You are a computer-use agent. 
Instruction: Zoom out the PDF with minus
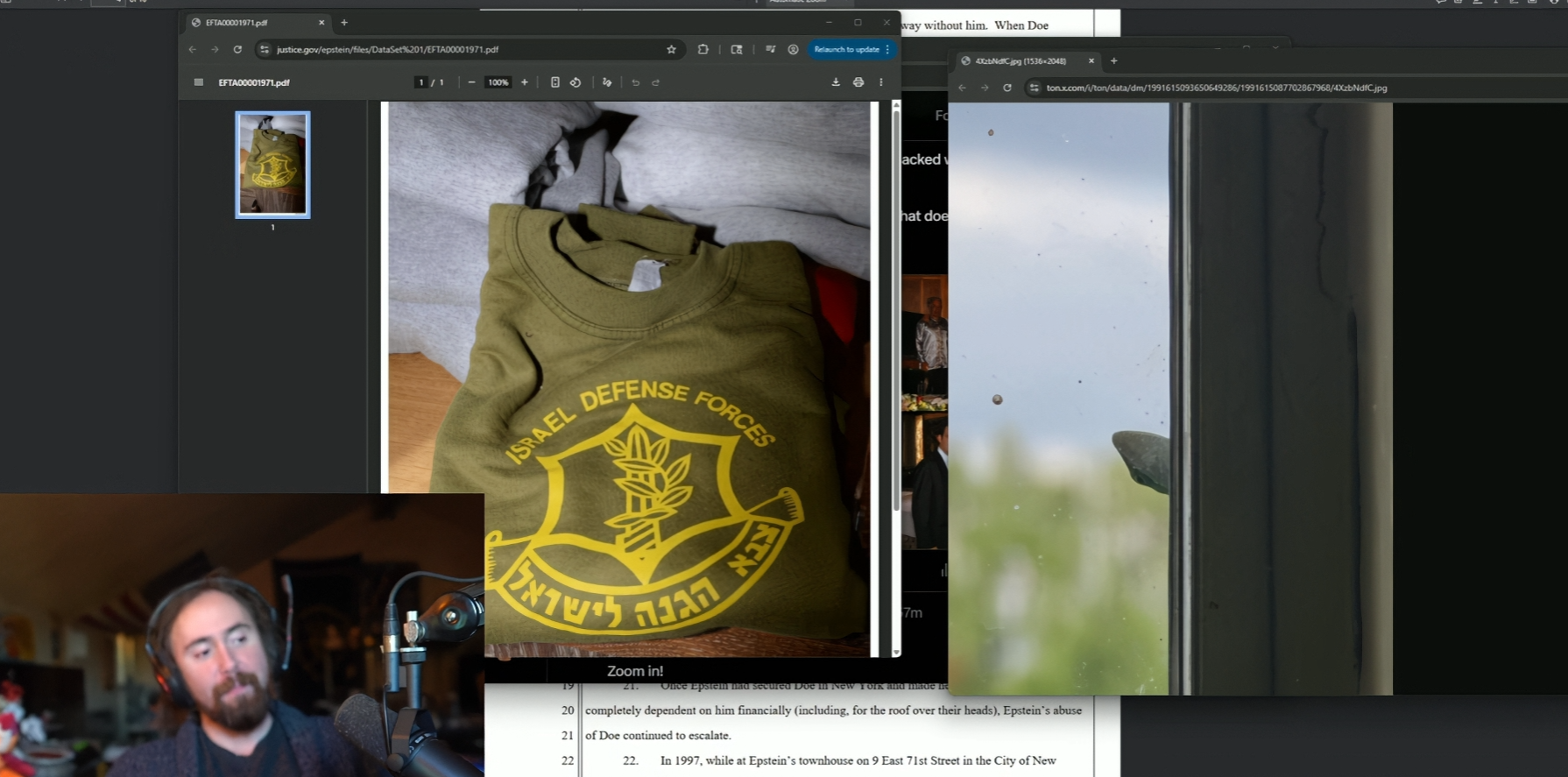click(471, 82)
